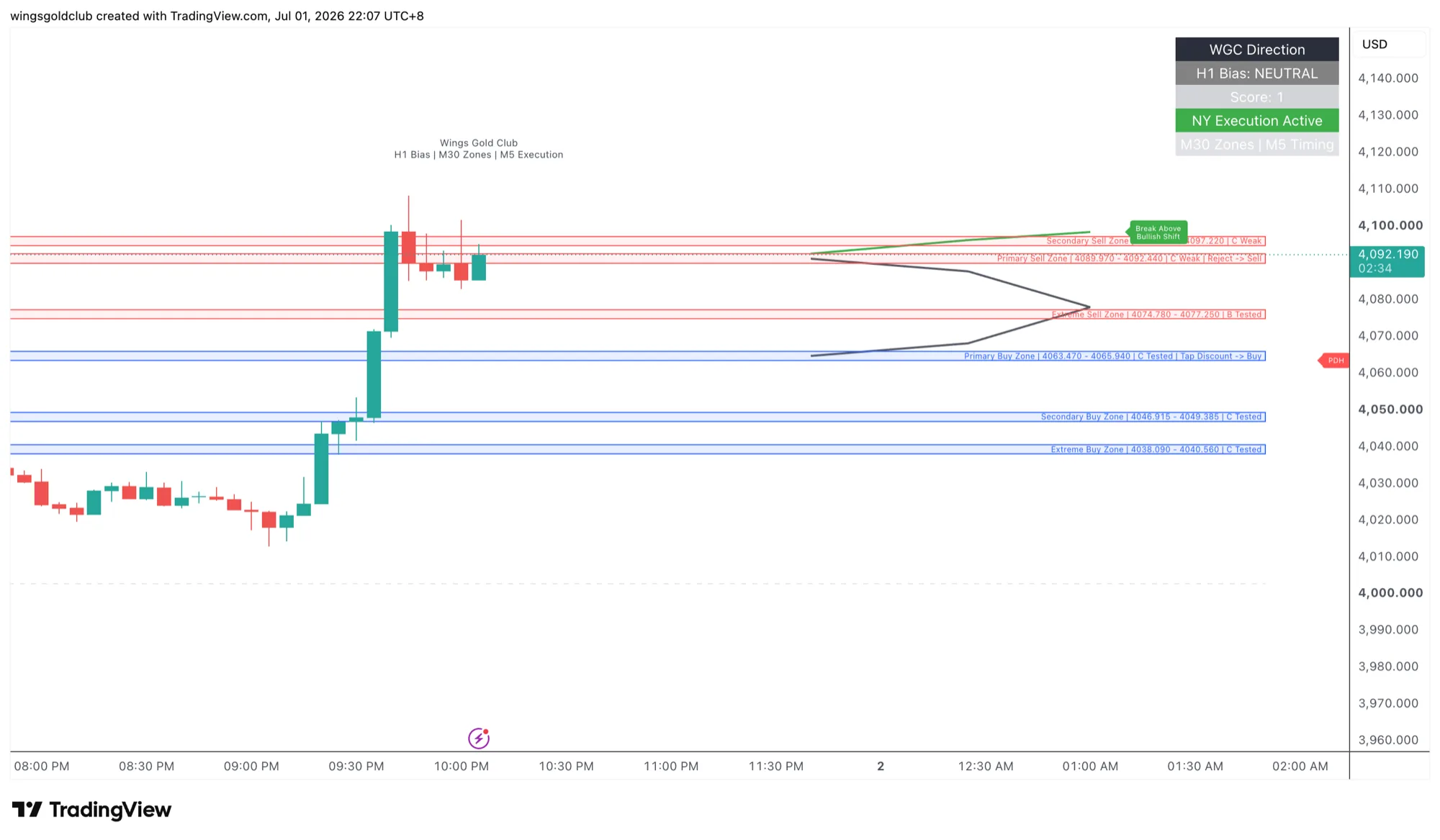Click the Break Above Bullish Shift label
This screenshot has height=840, width=1440.
click(1158, 232)
